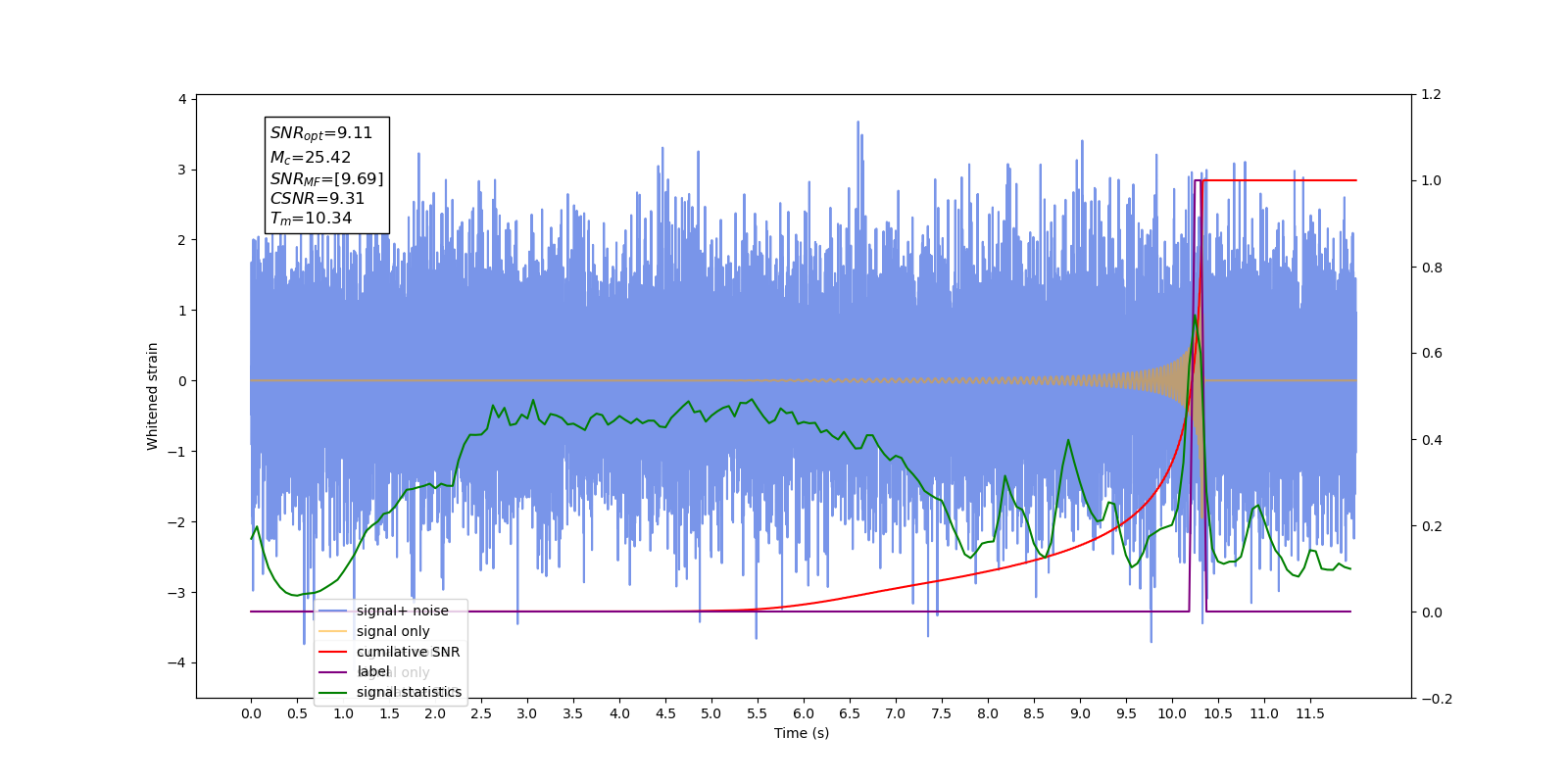The height and width of the screenshot is (784, 1568).
Task: Click the 10.5 tick on time axis
Action: [x=1218, y=713]
